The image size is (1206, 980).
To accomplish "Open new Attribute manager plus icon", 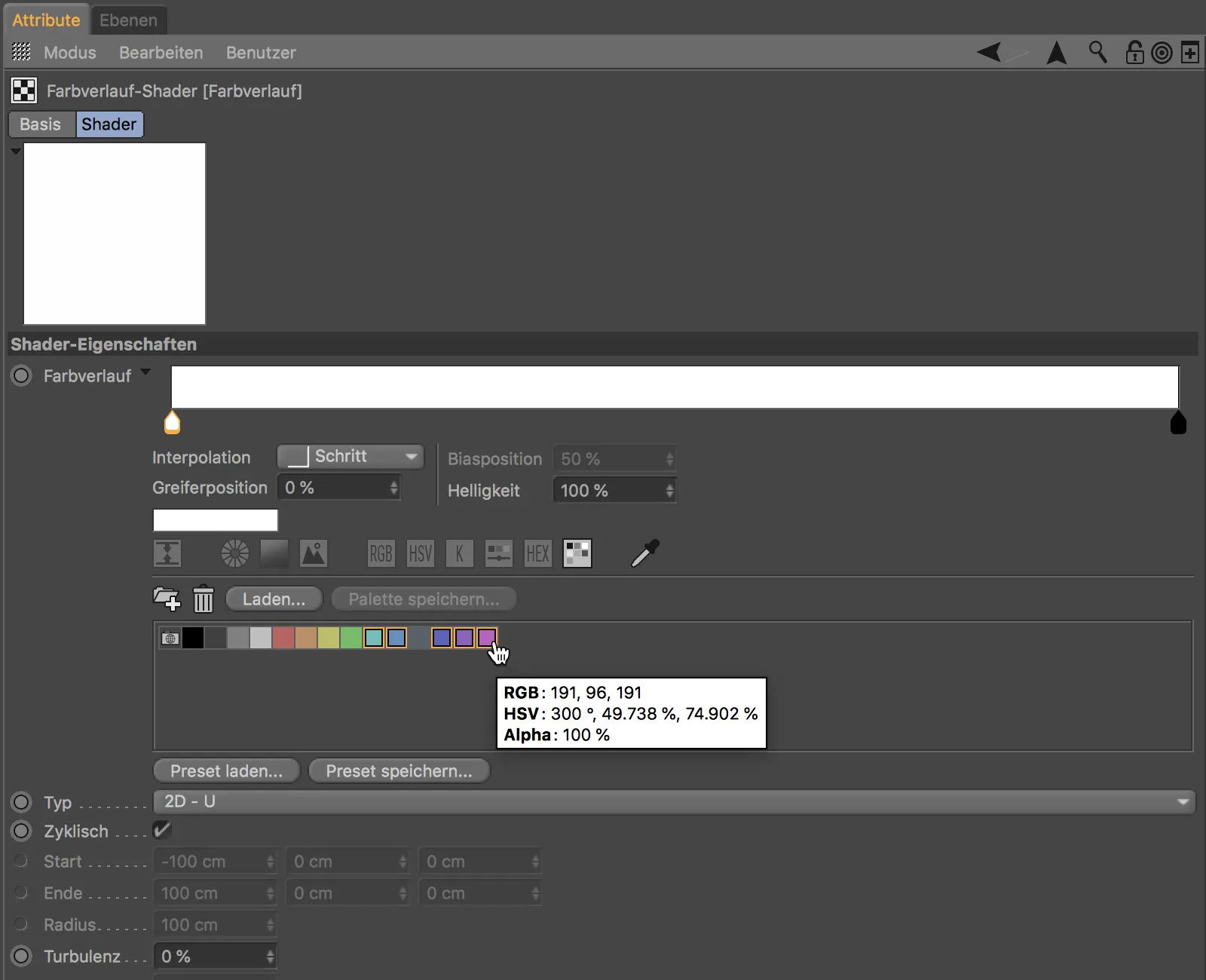I will click(1190, 53).
